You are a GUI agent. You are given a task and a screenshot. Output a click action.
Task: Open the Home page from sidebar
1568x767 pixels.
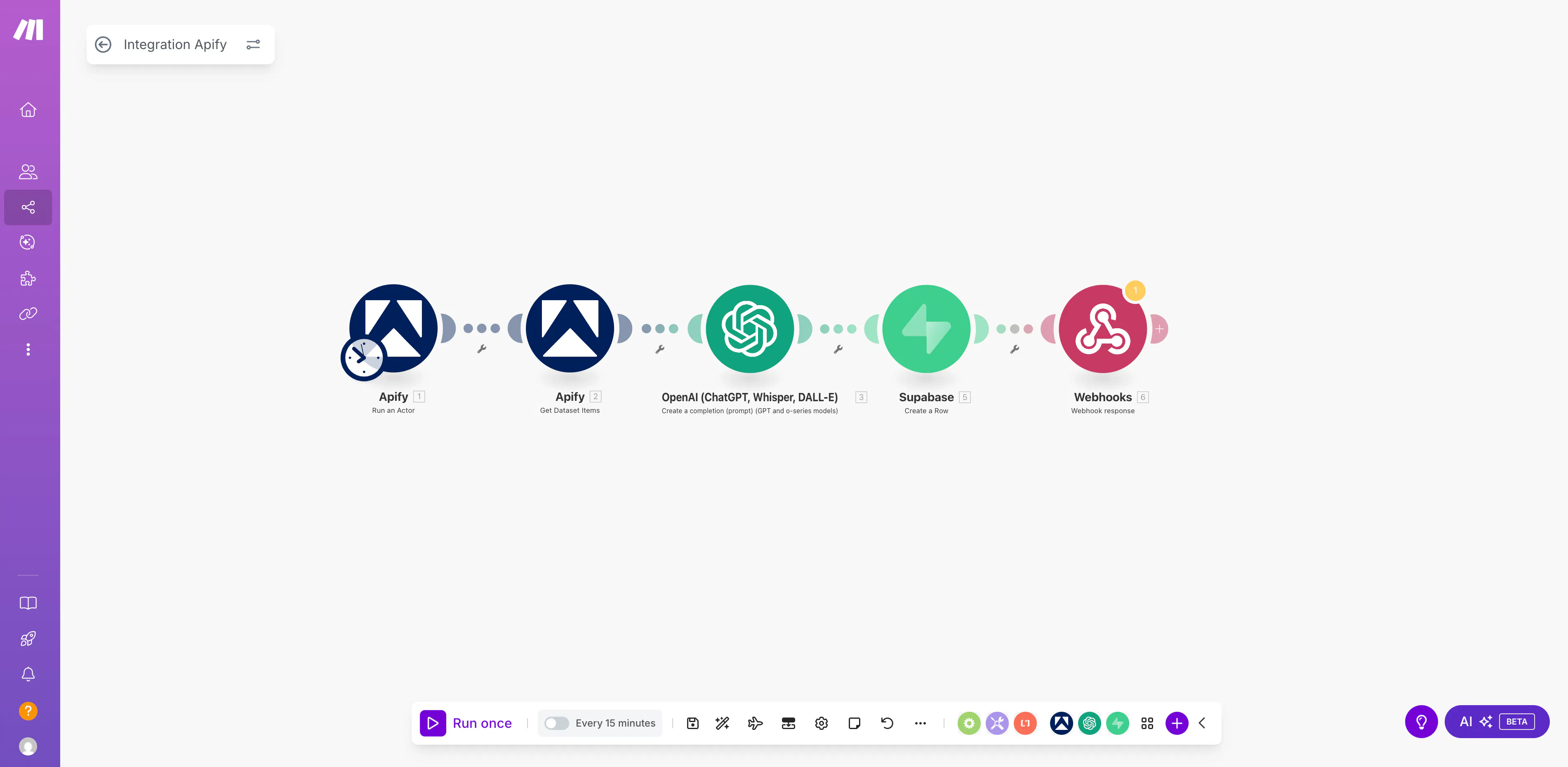tap(28, 110)
